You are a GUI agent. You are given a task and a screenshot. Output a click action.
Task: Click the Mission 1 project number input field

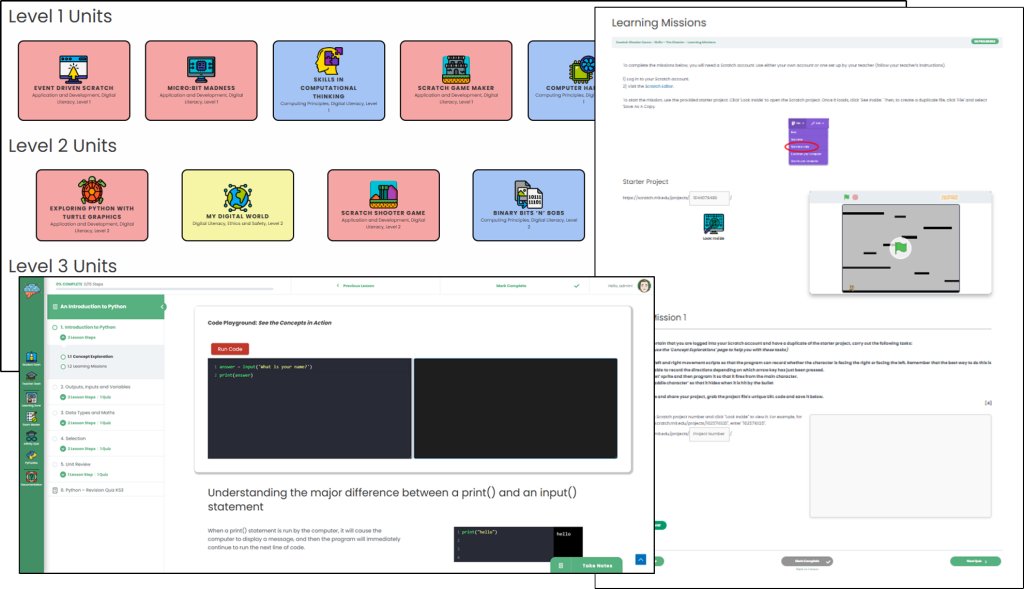pos(709,434)
